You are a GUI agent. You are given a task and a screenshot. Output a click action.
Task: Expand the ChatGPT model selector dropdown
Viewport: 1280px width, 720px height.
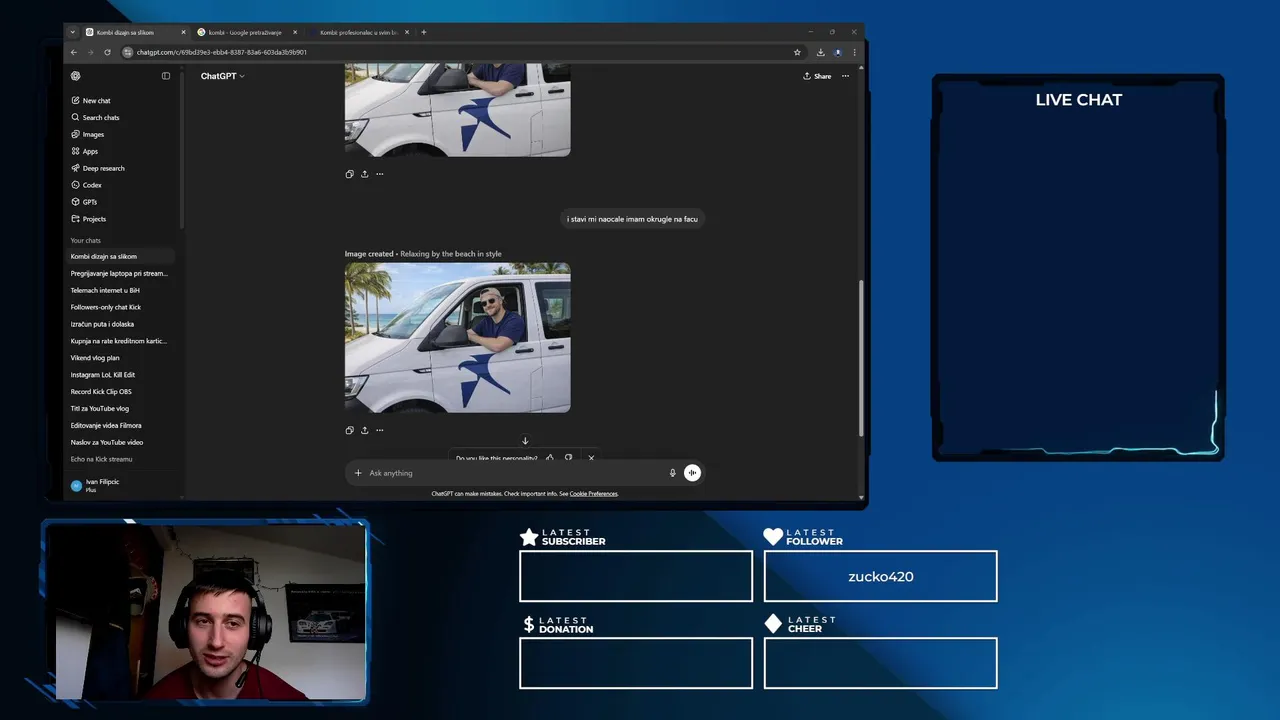pyautogui.click(x=222, y=76)
